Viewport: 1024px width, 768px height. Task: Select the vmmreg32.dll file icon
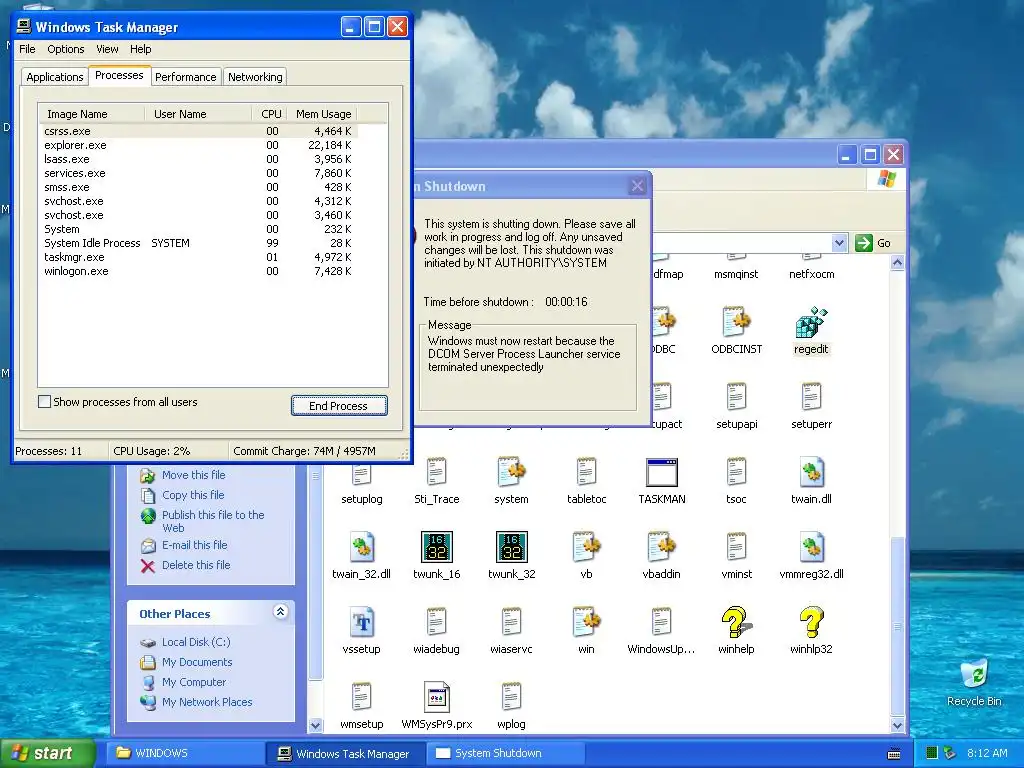click(811, 547)
